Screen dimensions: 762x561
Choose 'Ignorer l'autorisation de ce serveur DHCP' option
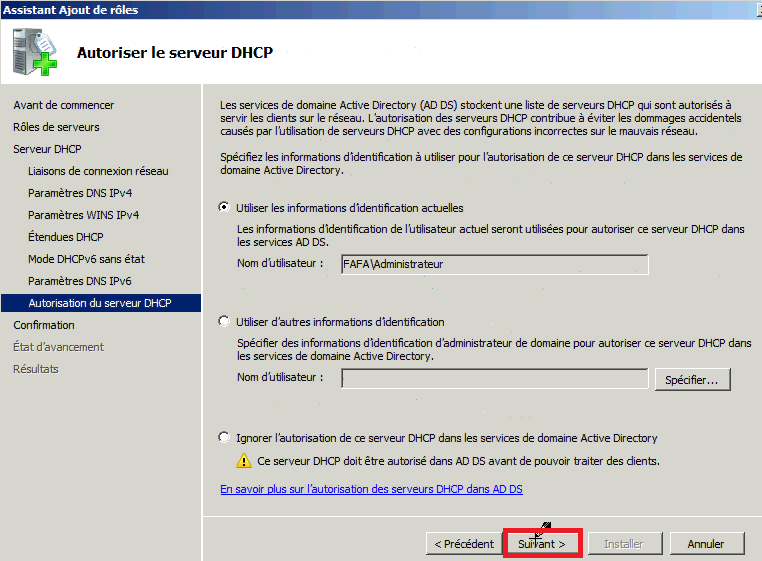[224, 437]
